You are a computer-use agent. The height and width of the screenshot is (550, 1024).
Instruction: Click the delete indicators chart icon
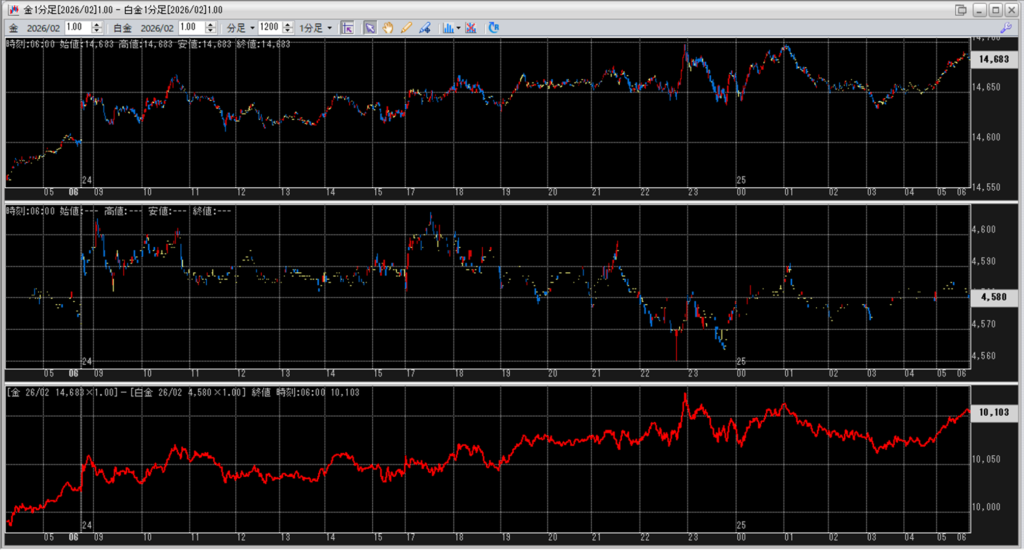coord(471,27)
